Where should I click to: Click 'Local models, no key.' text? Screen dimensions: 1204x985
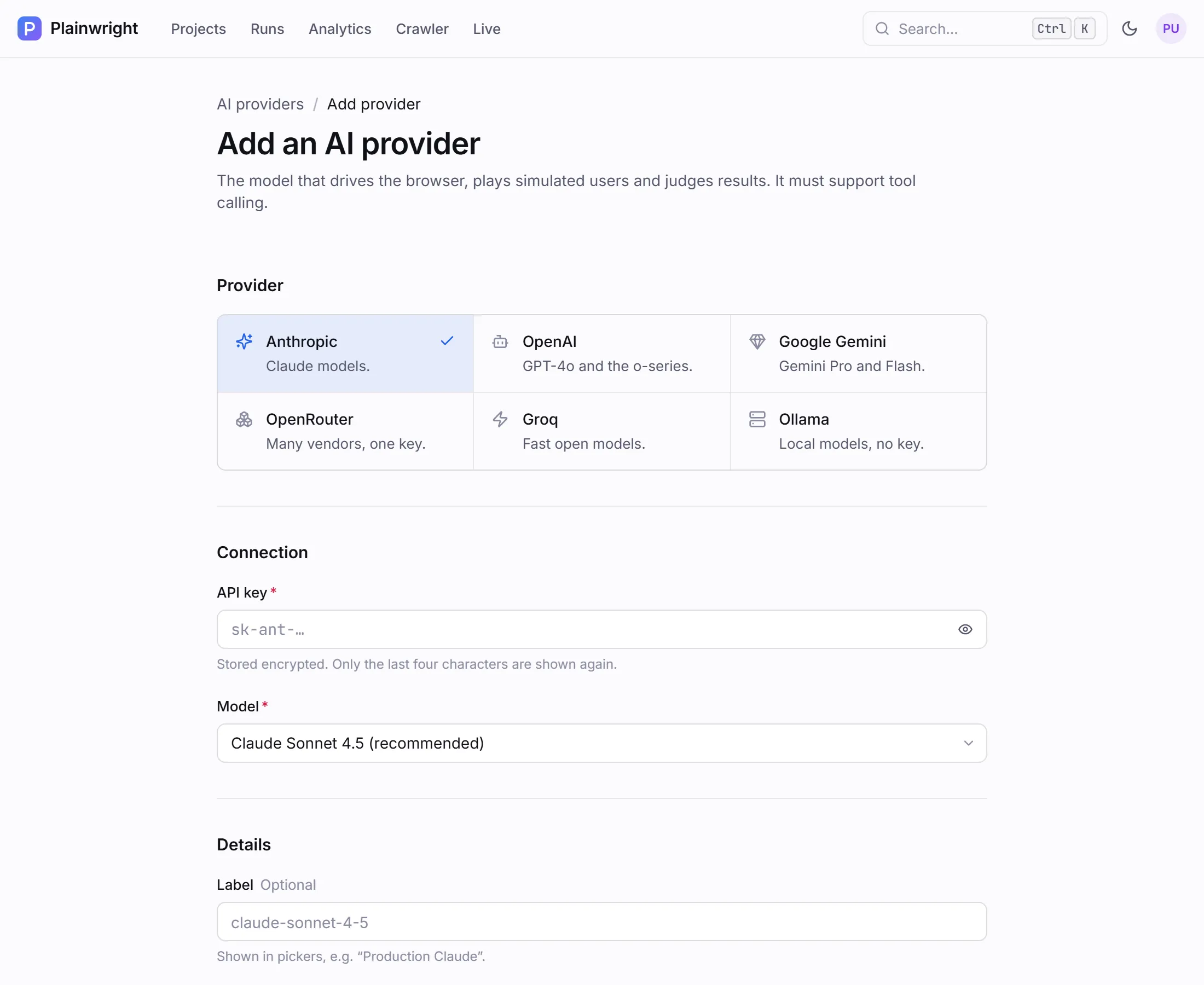click(x=851, y=444)
